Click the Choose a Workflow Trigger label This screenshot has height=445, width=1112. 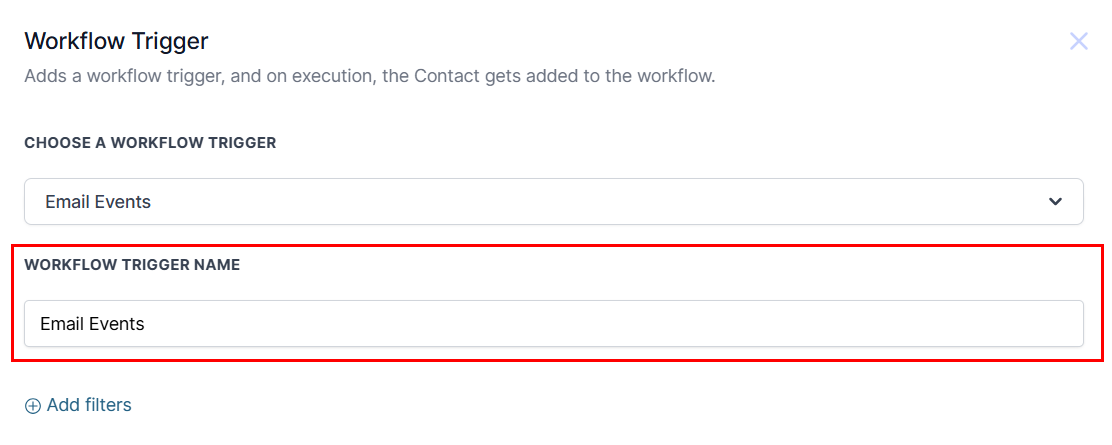tap(150, 143)
